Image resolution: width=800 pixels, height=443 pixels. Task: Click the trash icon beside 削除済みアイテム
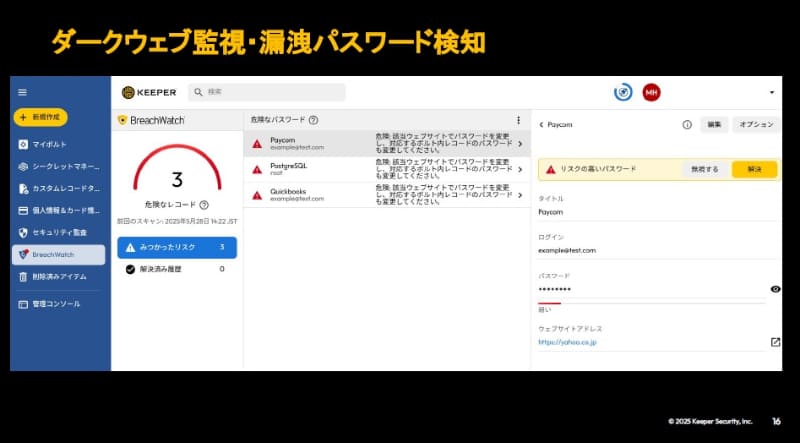(x=23, y=277)
